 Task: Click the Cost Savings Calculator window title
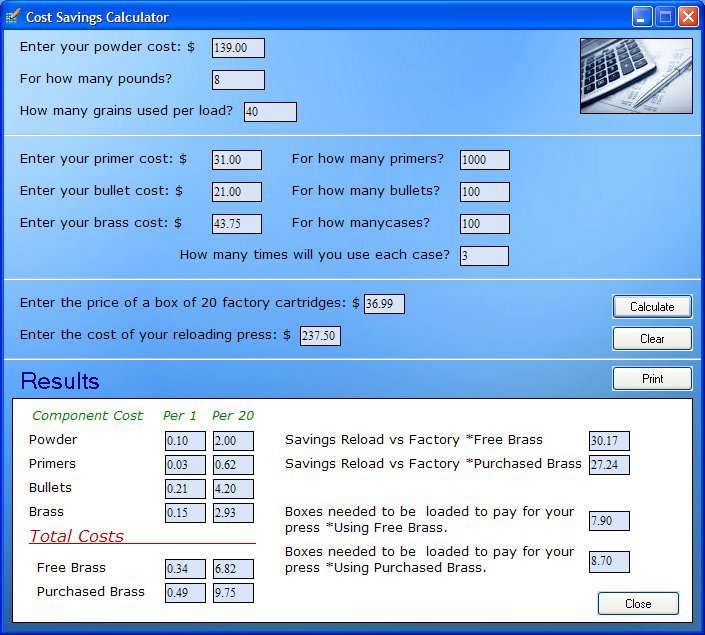click(x=97, y=17)
